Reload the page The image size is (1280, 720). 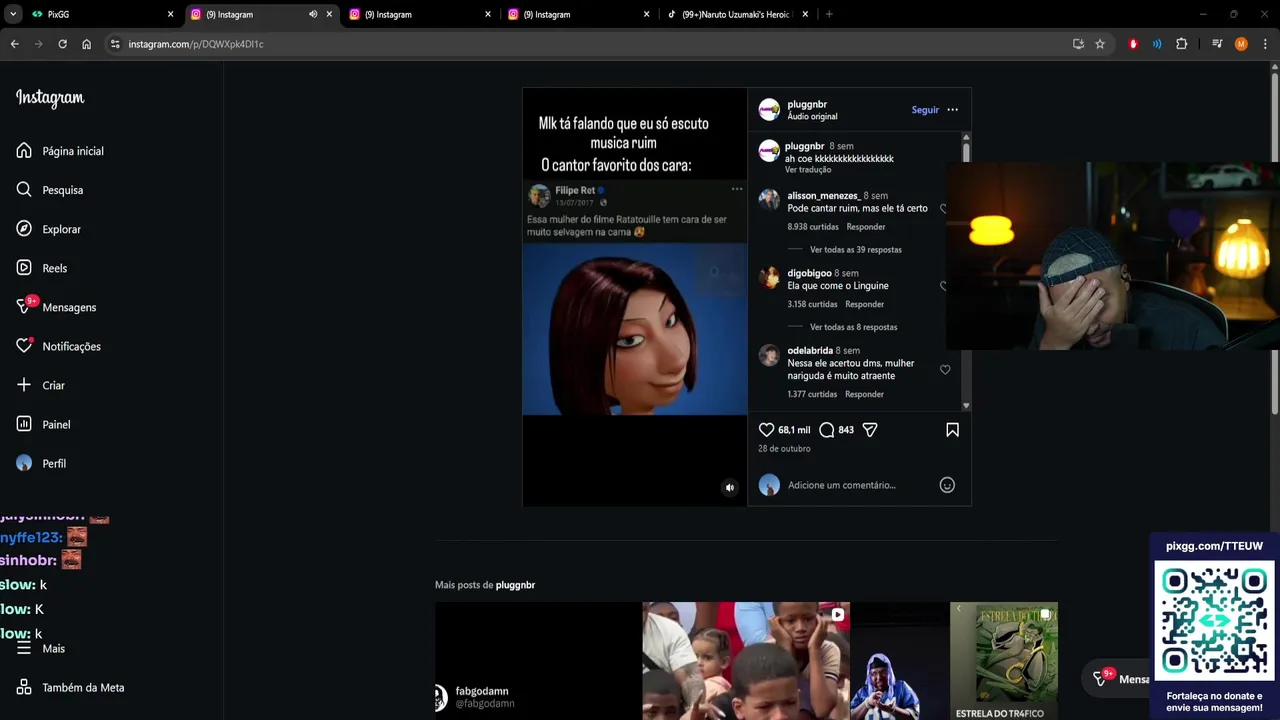[62, 44]
